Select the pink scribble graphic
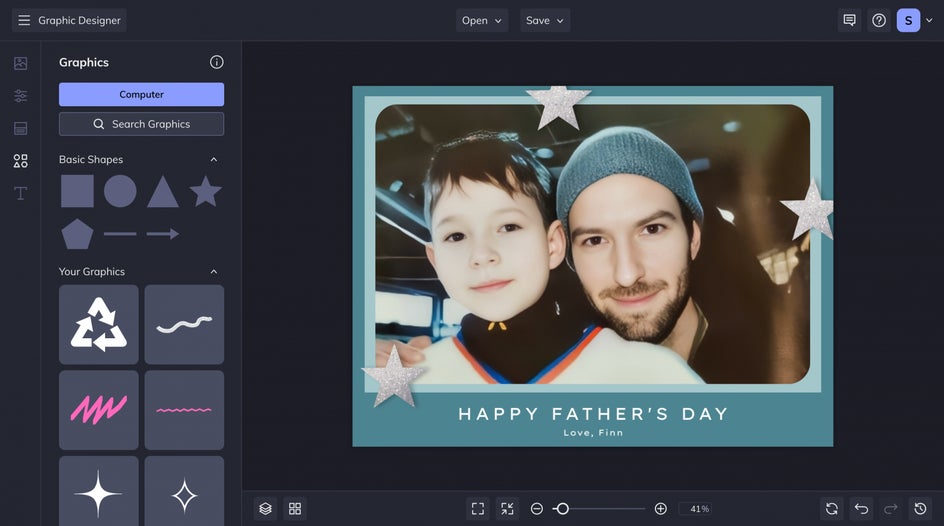This screenshot has width=944, height=526. point(99,410)
